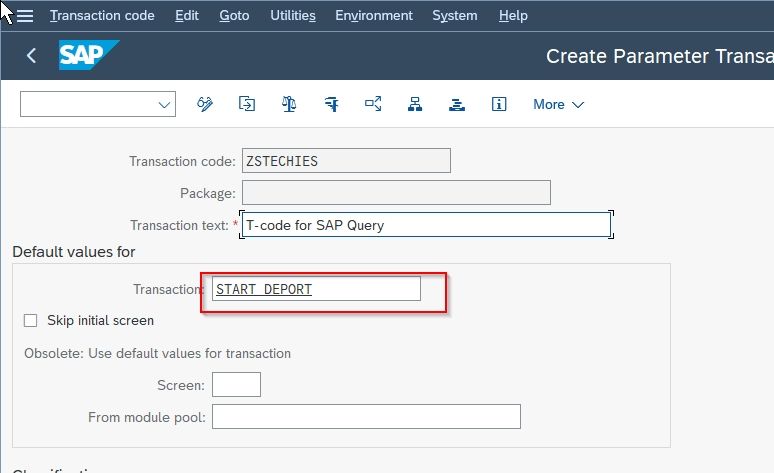
Task: Click the Information (i) toolbar icon
Action: [499, 104]
